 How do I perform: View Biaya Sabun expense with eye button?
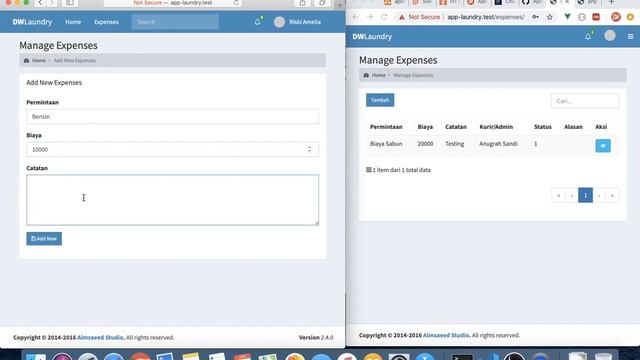tap(603, 146)
